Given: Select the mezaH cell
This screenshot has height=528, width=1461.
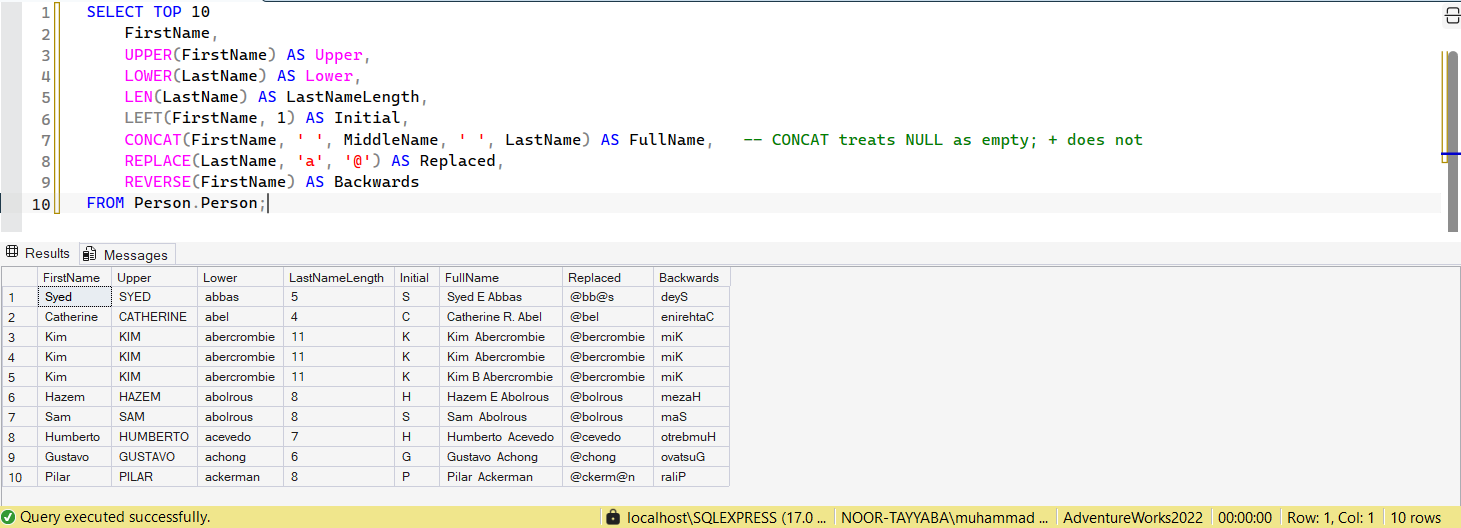Looking at the screenshot, I should coord(691,397).
